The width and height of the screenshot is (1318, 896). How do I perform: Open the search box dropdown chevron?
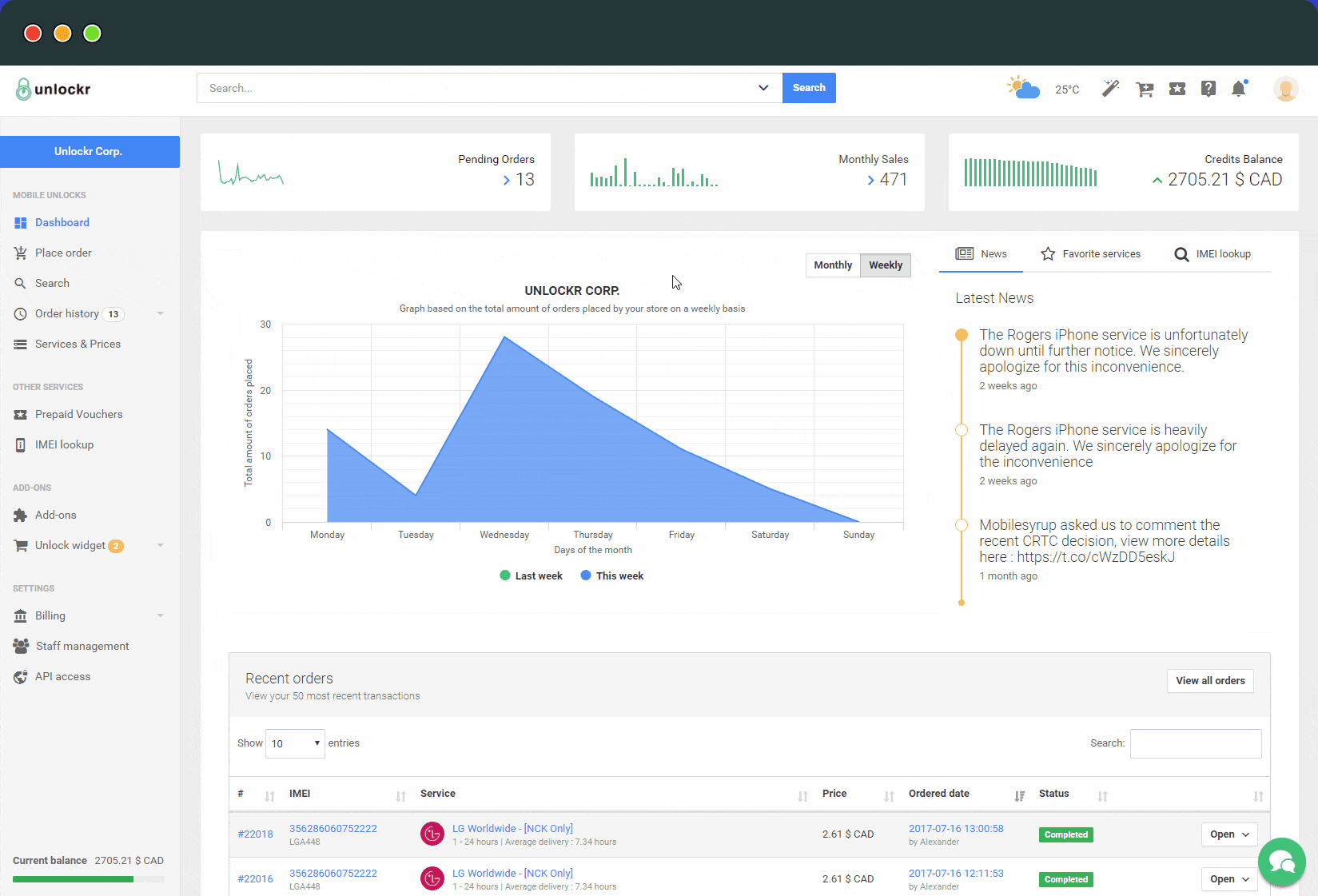pos(763,88)
